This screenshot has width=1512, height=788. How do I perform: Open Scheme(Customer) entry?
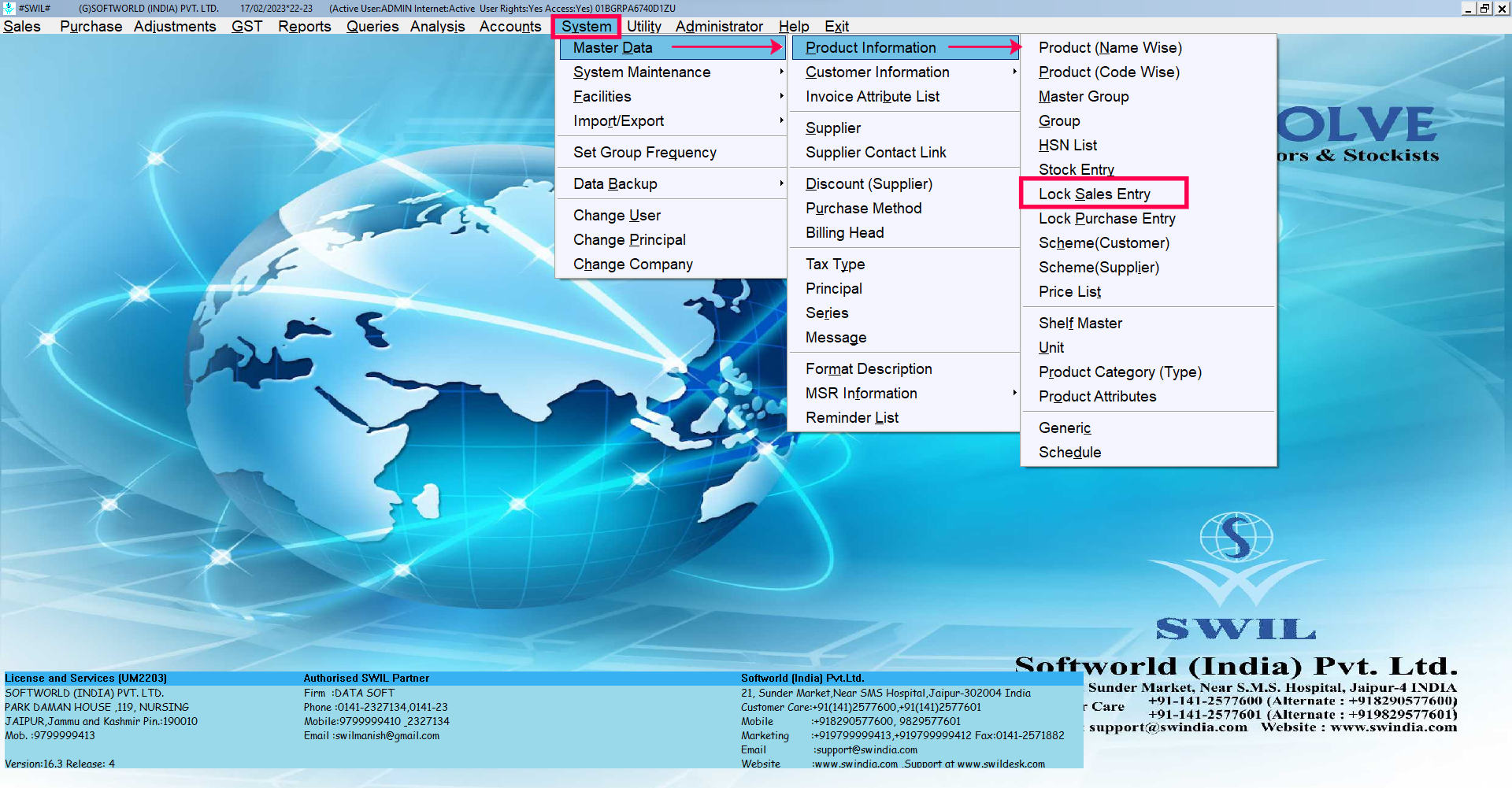click(1148, 242)
